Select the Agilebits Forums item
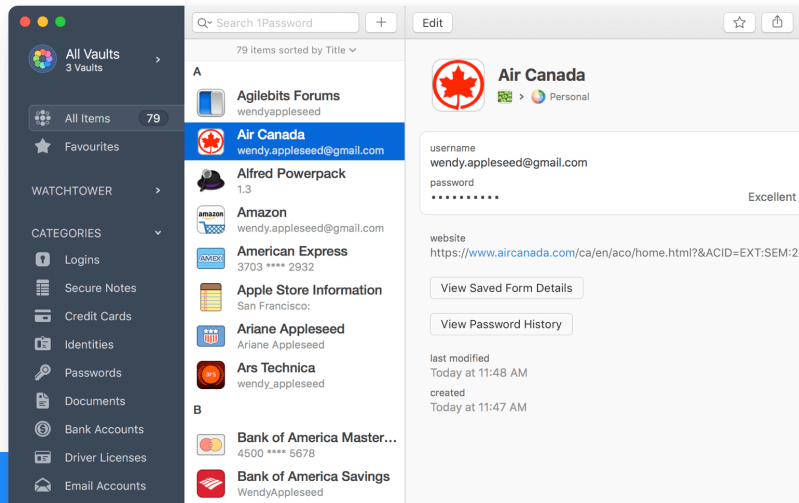Image resolution: width=799 pixels, height=503 pixels. 295,103
